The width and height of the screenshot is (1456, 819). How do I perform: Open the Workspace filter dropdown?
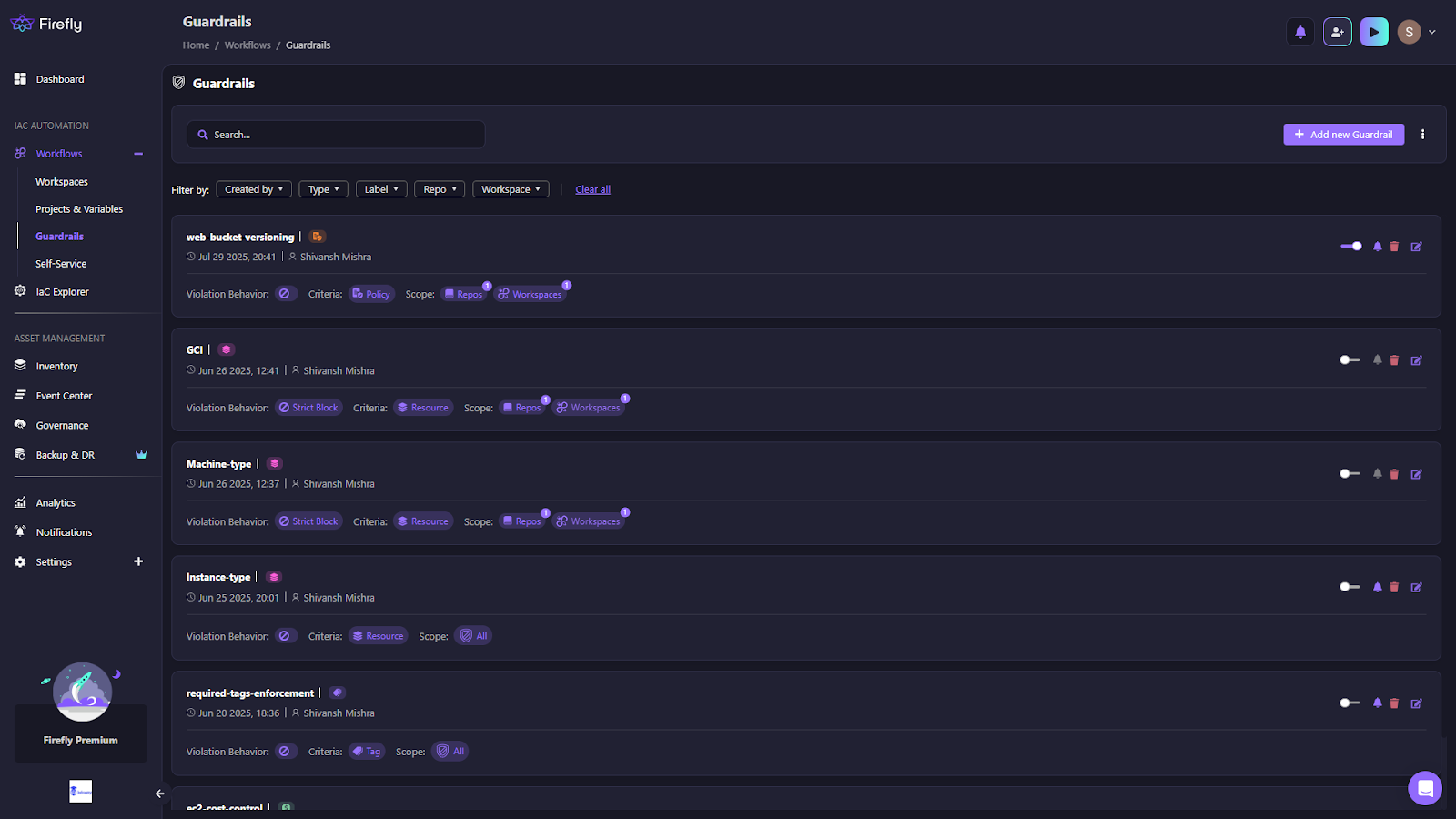(x=511, y=189)
